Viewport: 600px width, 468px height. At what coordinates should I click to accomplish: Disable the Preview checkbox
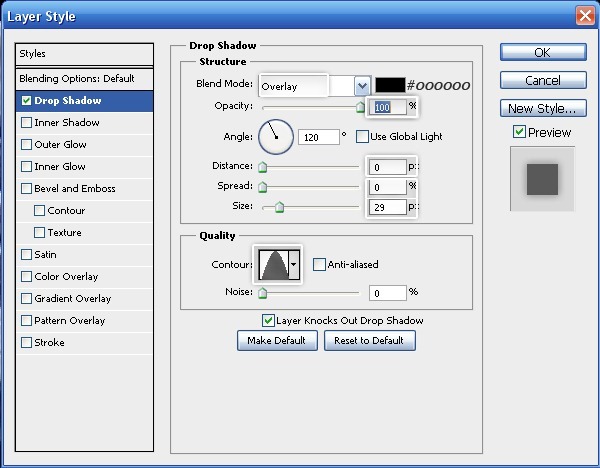pos(519,132)
